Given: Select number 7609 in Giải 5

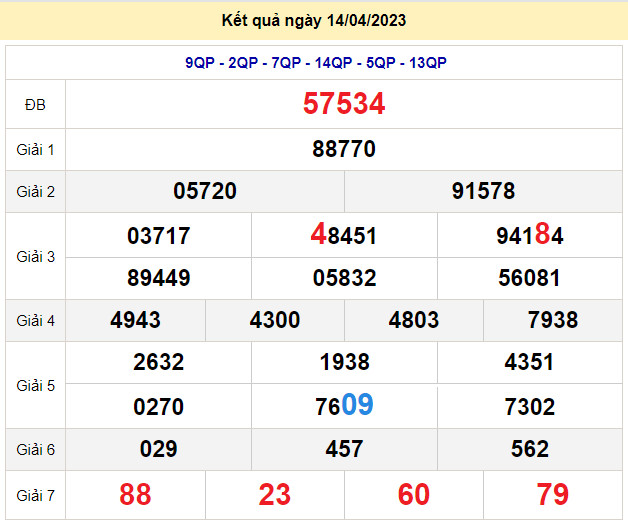Looking at the screenshot, I should coord(344,405).
